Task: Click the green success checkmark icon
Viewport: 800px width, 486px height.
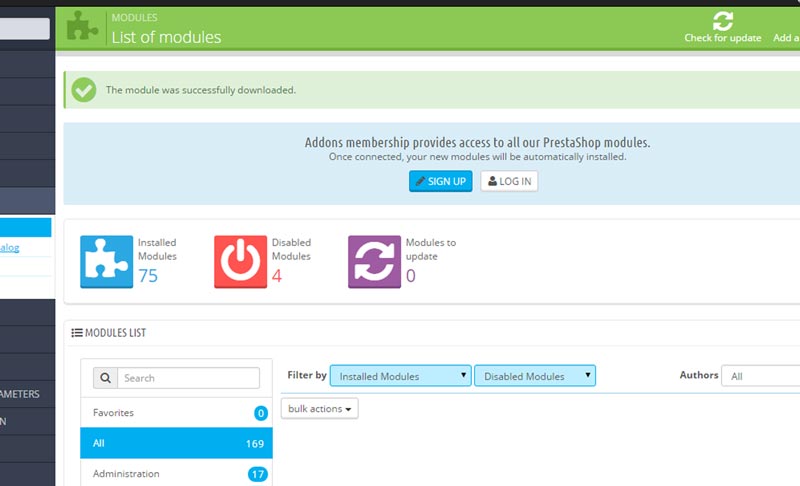Action: (84, 90)
